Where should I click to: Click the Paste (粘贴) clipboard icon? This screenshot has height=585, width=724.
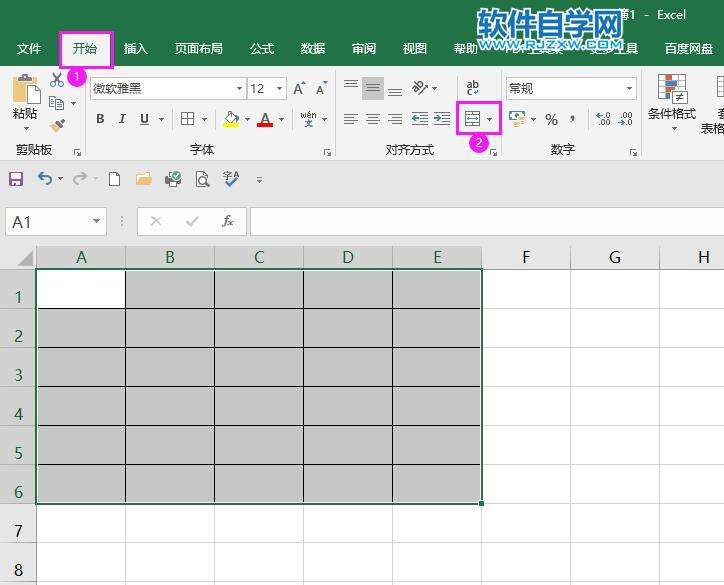coord(25,93)
